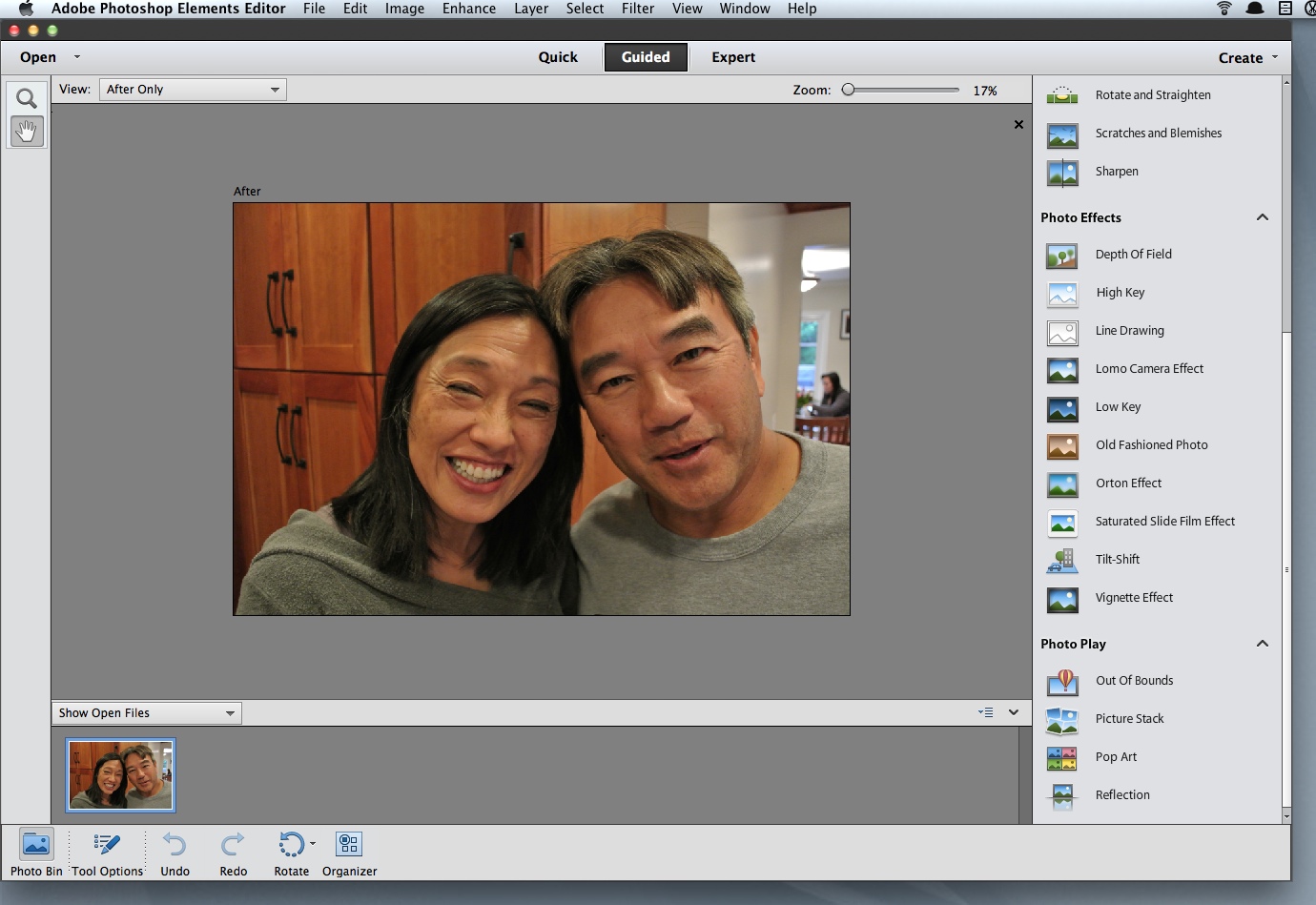Select the Hand tool
Screen dimensions: 1316x905
27,132
